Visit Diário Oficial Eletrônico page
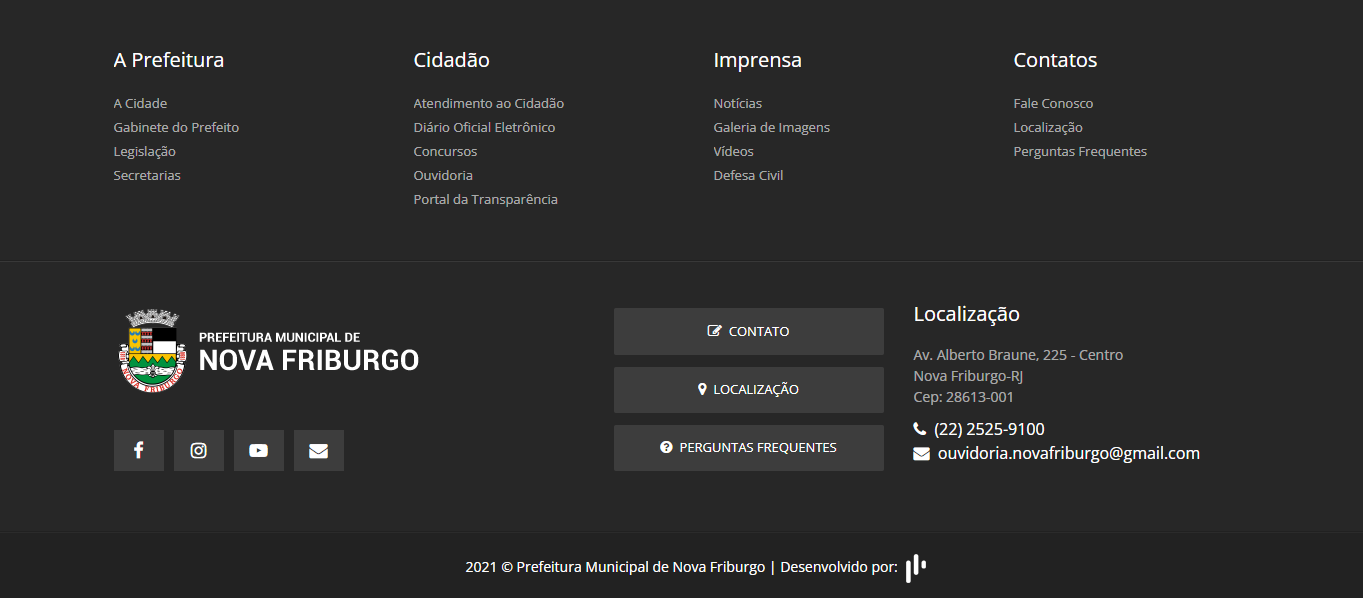The image size is (1363, 599). pyautogui.click(x=484, y=128)
